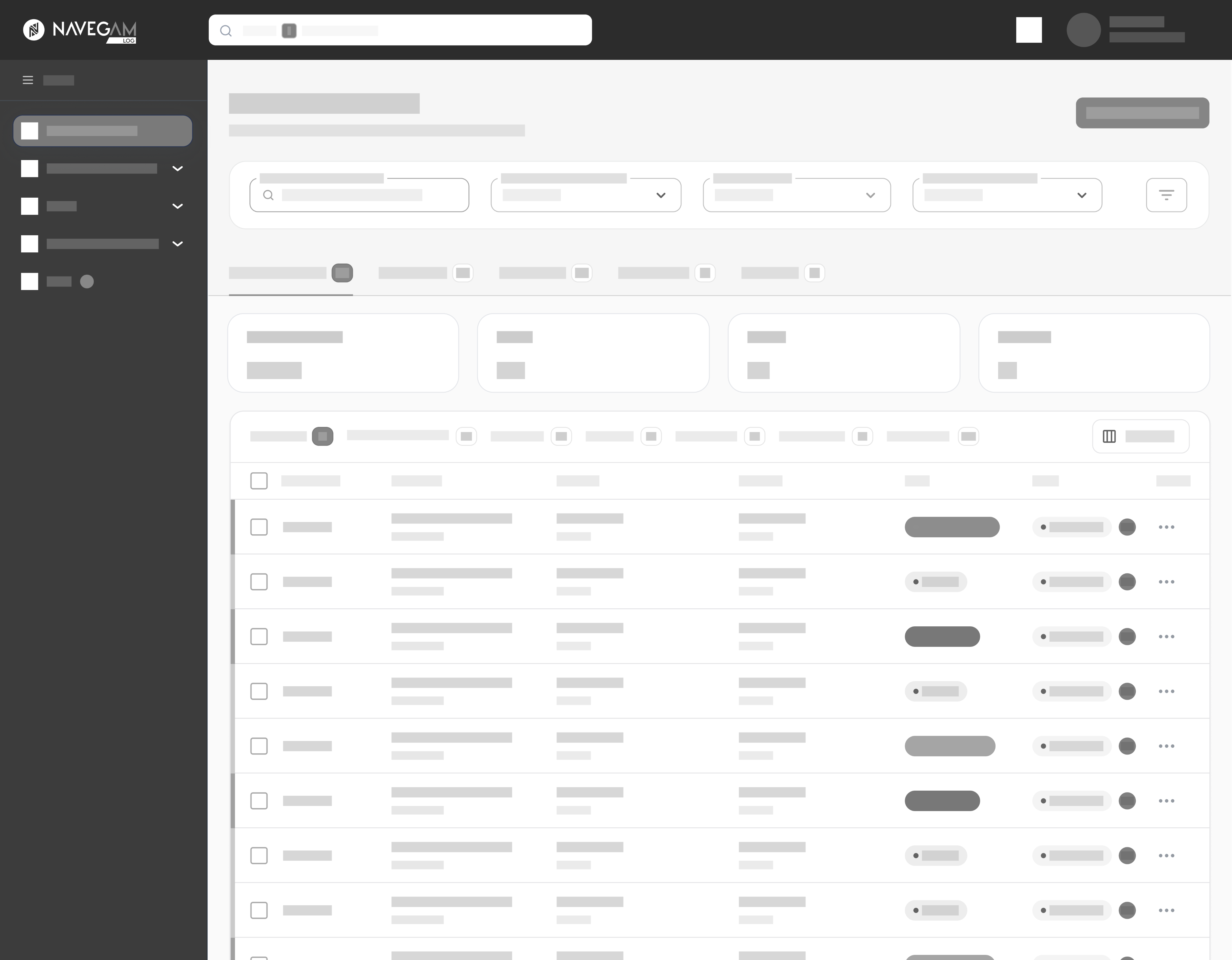
Task: Open the hamburger menu in sidebar
Action: (x=28, y=80)
